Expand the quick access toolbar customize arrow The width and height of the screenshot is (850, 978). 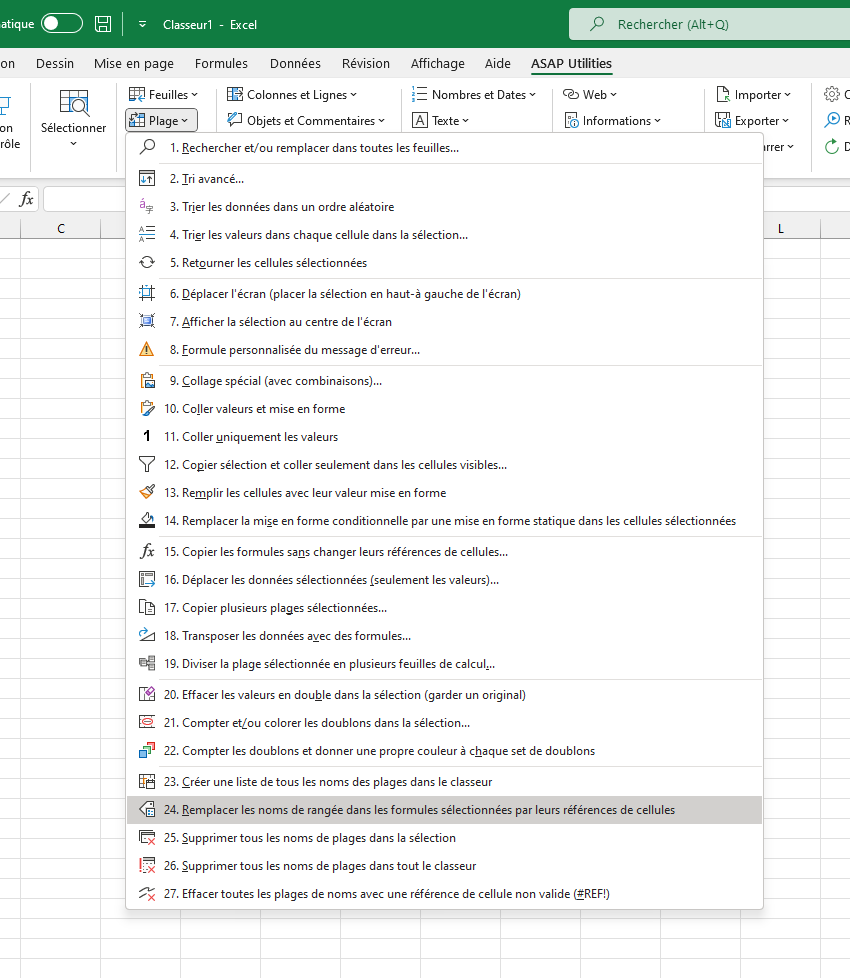142,24
